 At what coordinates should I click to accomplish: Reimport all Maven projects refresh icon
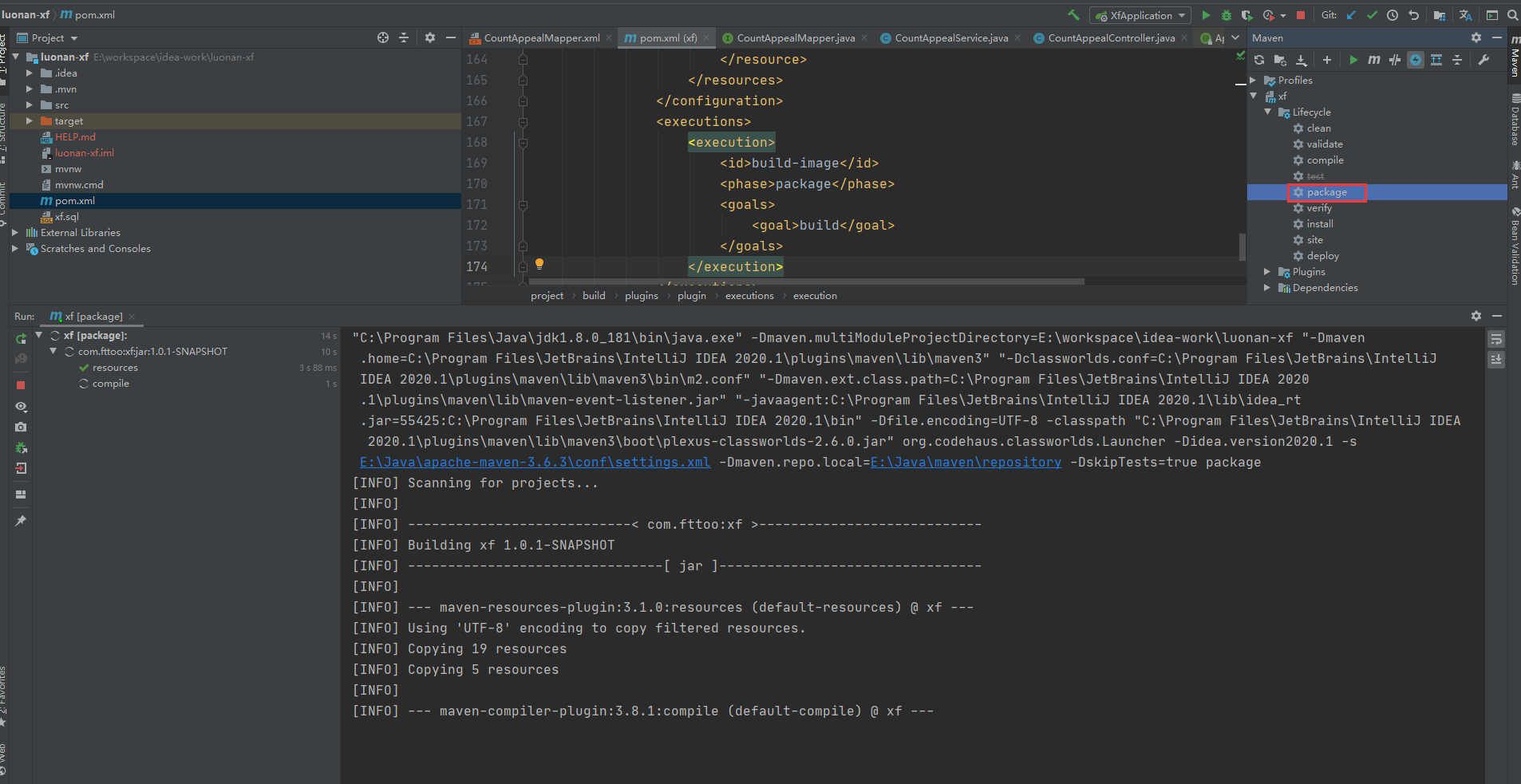tap(1259, 60)
